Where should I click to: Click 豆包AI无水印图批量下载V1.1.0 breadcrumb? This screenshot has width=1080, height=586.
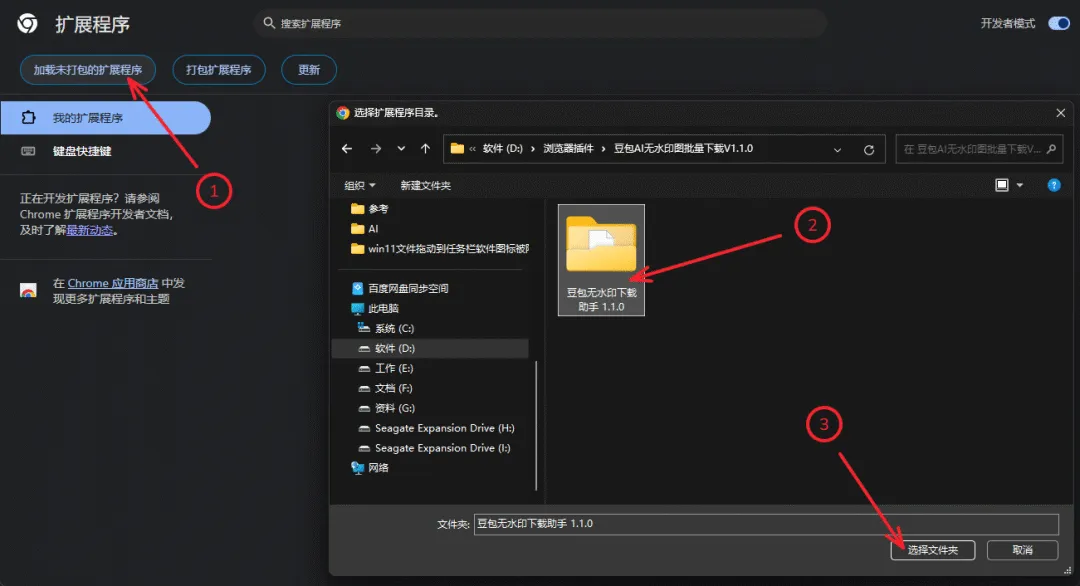(683, 148)
